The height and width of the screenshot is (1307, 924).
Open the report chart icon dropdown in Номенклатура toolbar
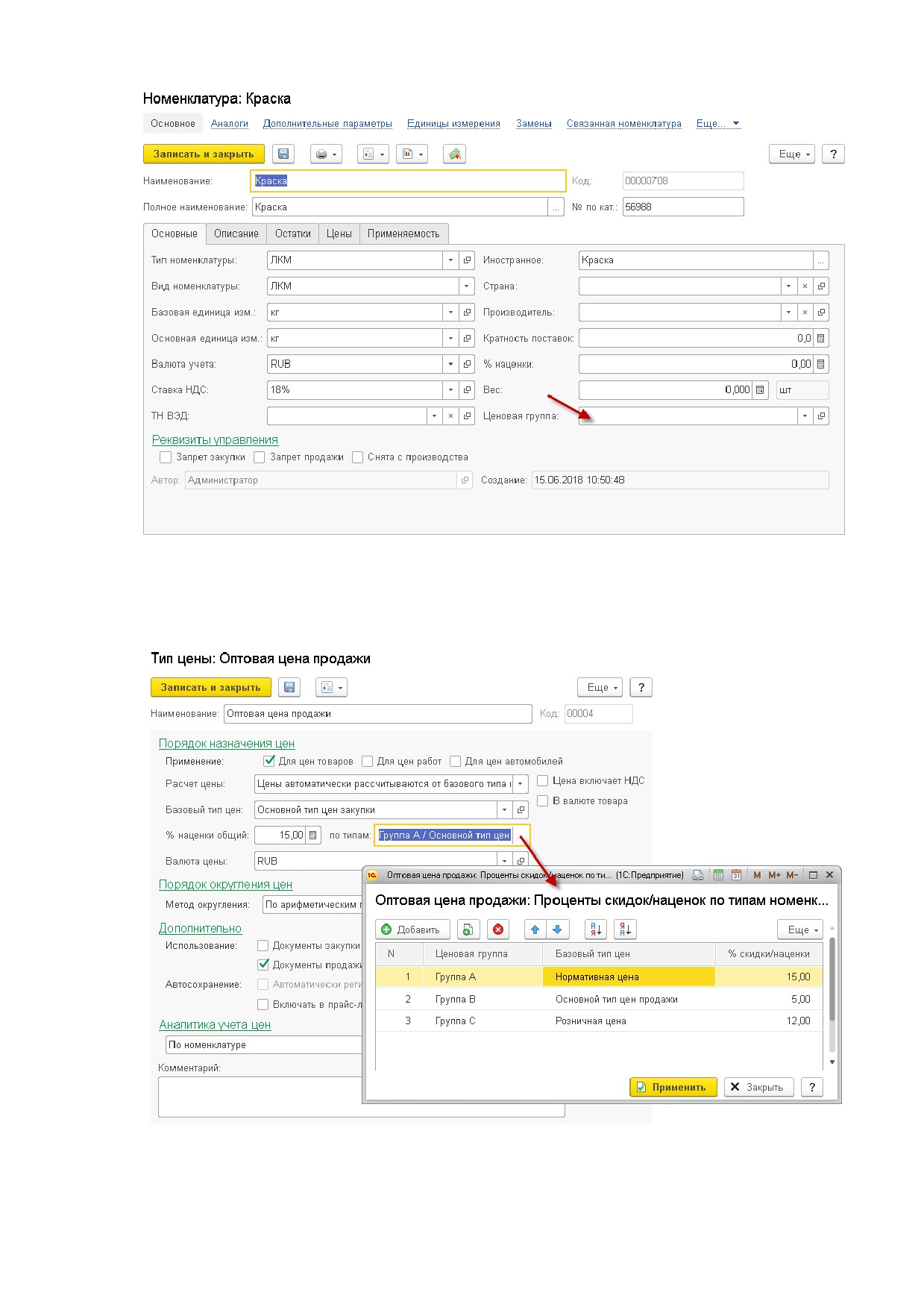(x=412, y=154)
